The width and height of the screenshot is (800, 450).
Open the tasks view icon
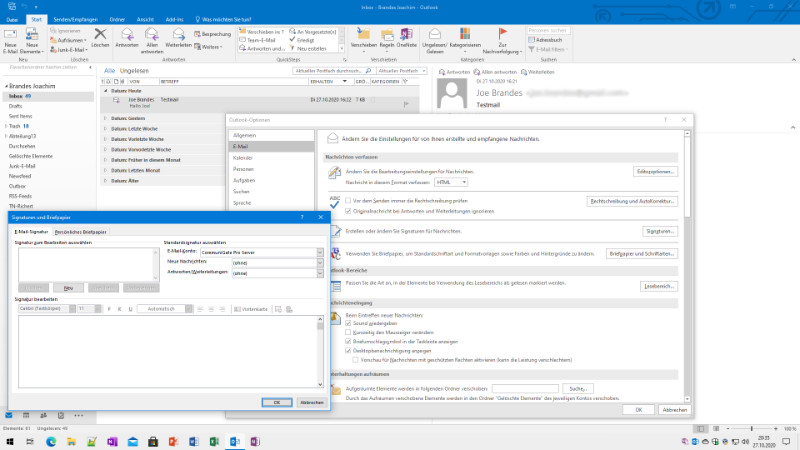(61, 415)
